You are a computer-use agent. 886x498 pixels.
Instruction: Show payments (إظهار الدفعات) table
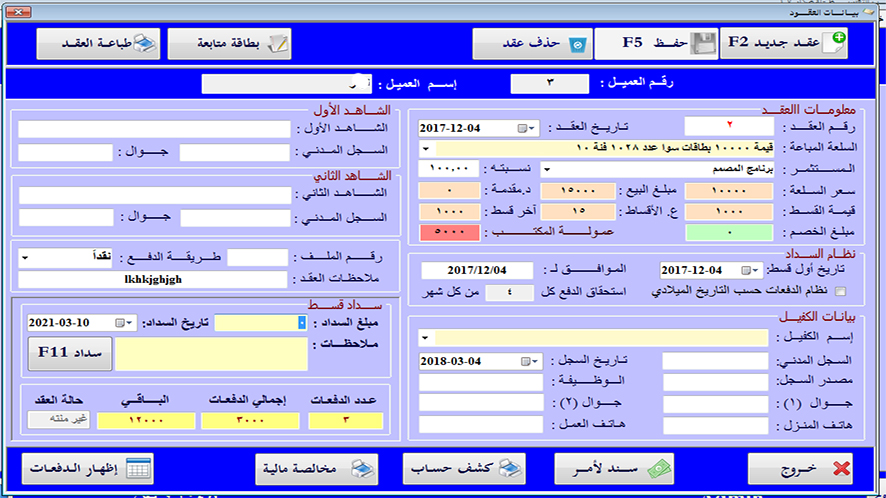(90, 468)
